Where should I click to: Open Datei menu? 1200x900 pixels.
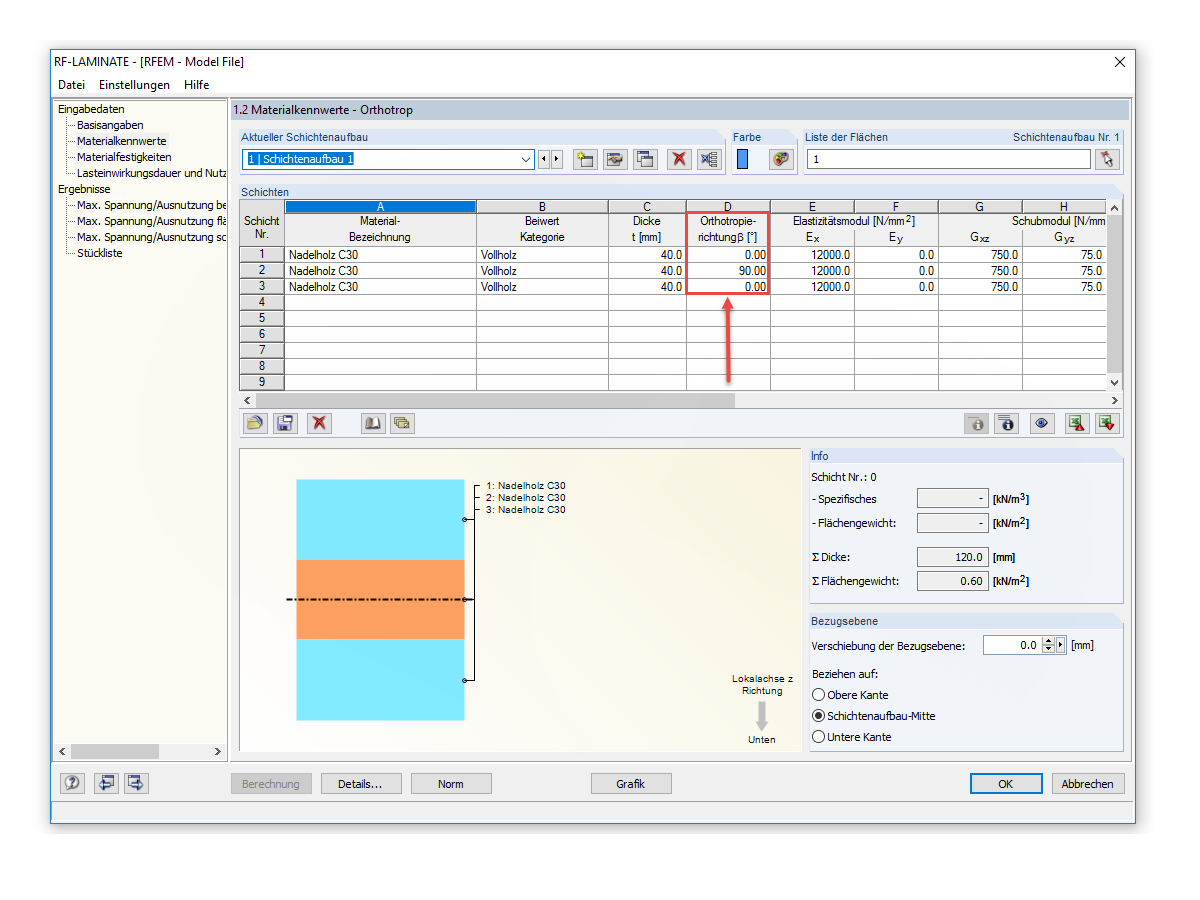pos(72,85)
